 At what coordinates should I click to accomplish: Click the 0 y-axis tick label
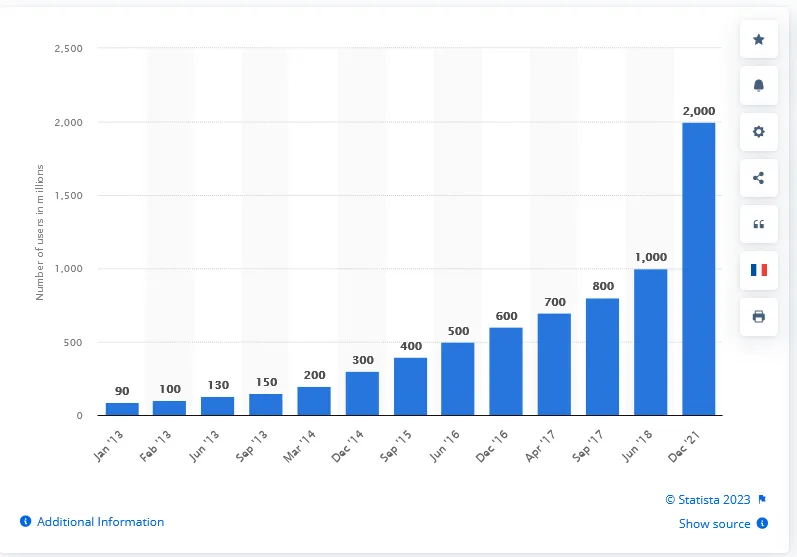click(x=79, y=416)
